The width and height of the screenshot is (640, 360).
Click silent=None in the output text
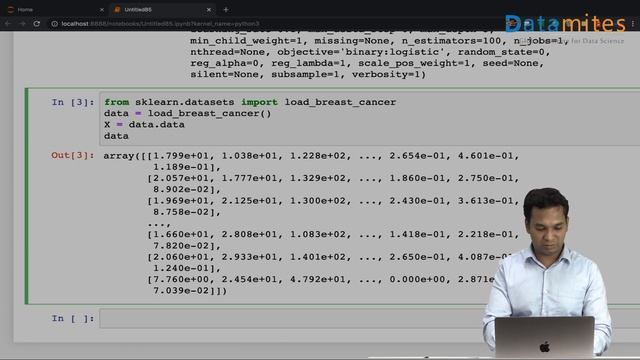pyautogui.click(x=224, y=75)
